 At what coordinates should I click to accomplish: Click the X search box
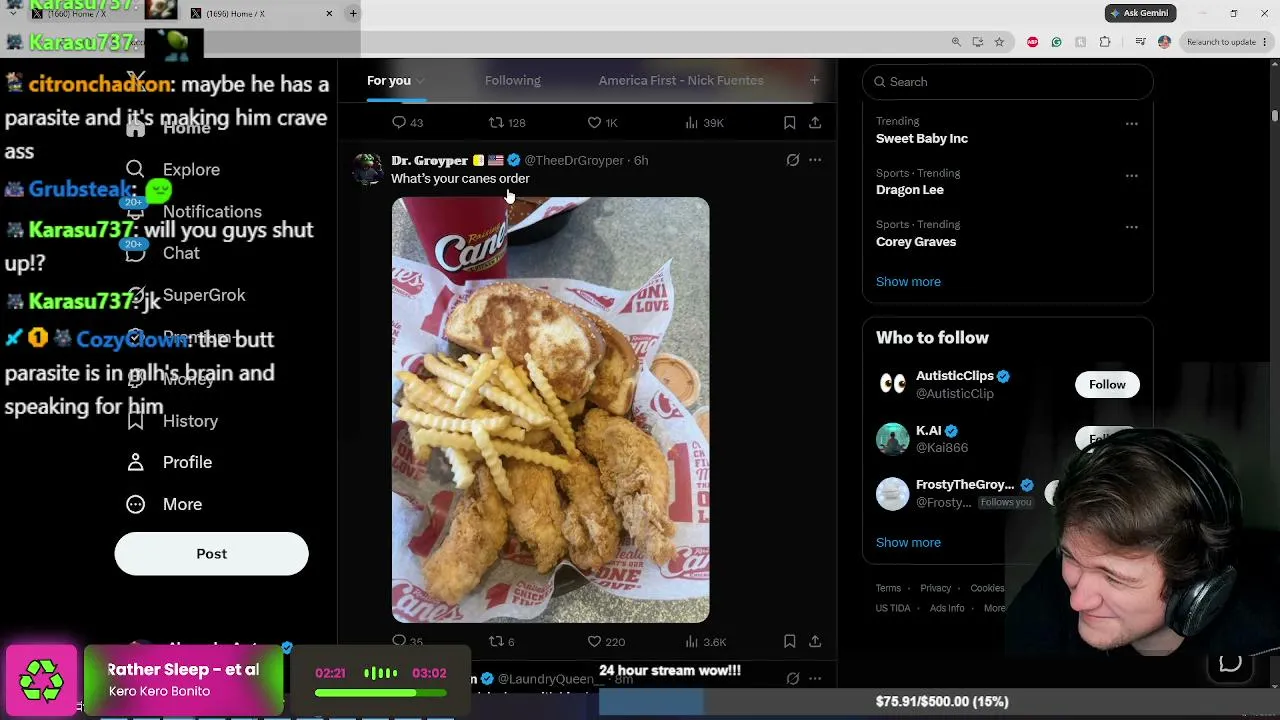click(x=1007, y=82)
